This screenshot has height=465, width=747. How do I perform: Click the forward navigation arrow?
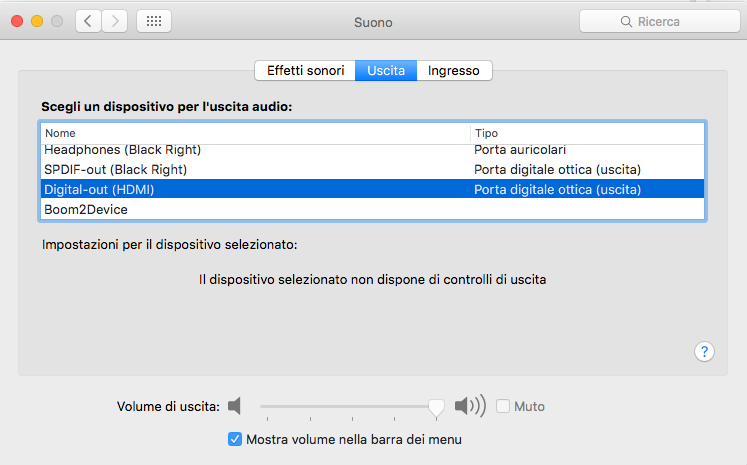[115, 21]
